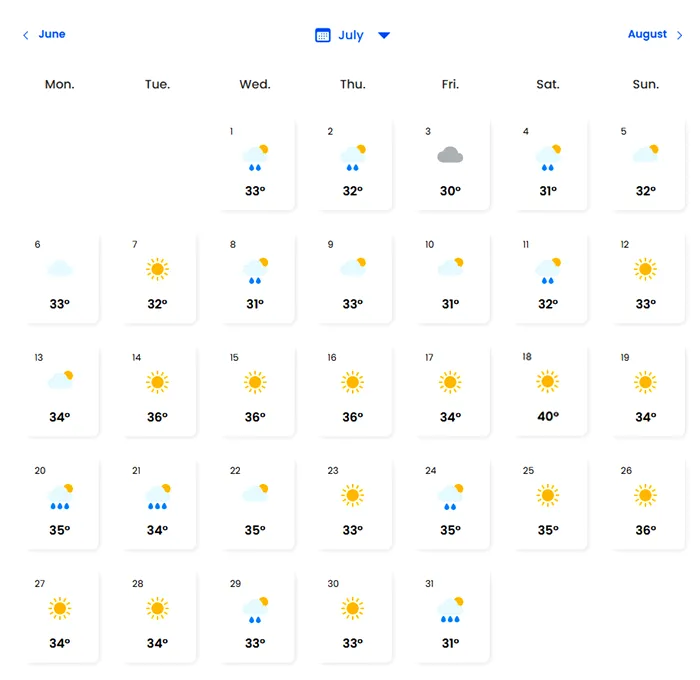700x680 pixels.
Task: Click the 33° temperature on July 9
Action: pyautogui.click(x=352, y=304)
